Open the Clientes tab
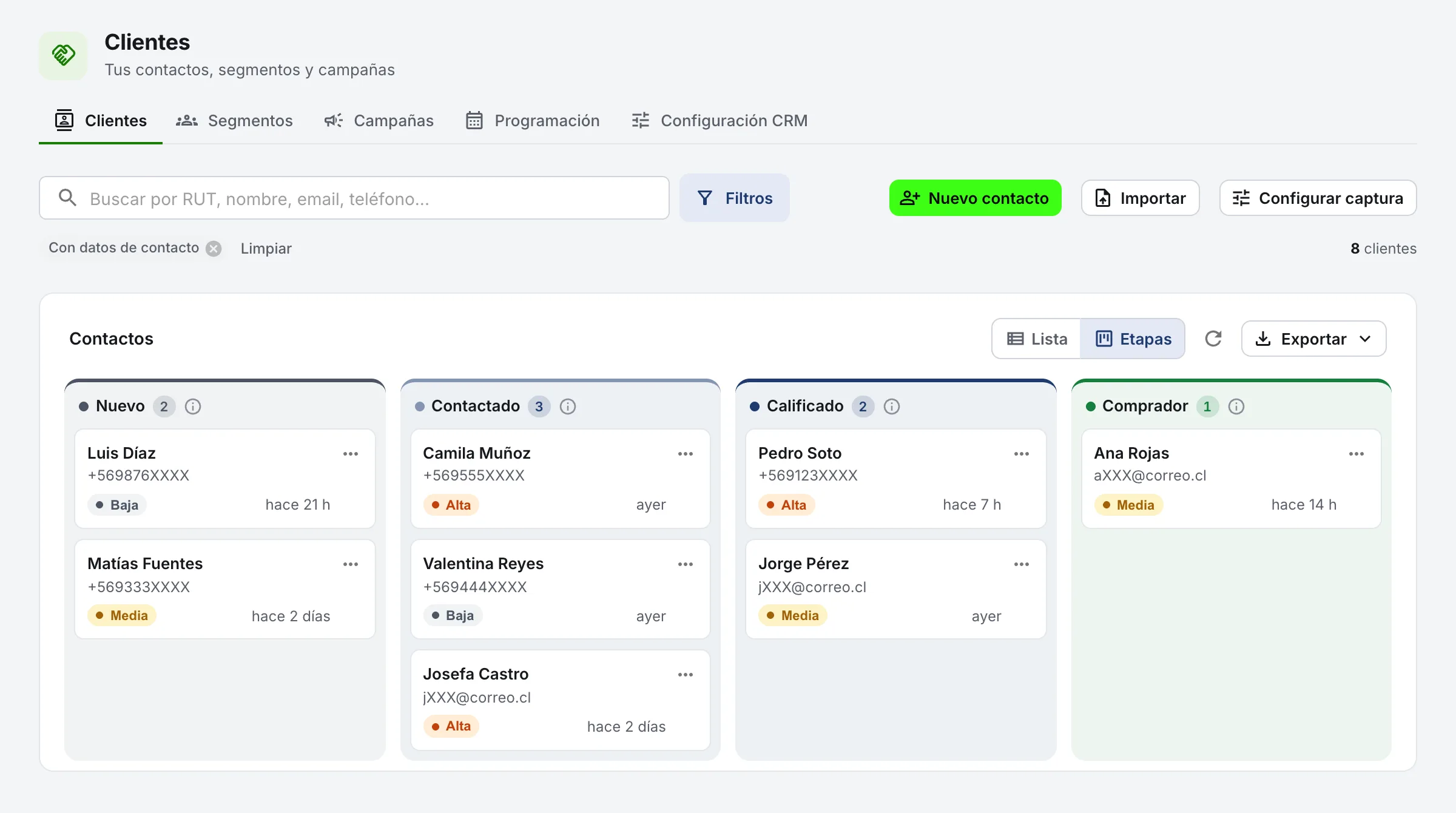Screen dimensions: 1456x813 tap(101, 121)
